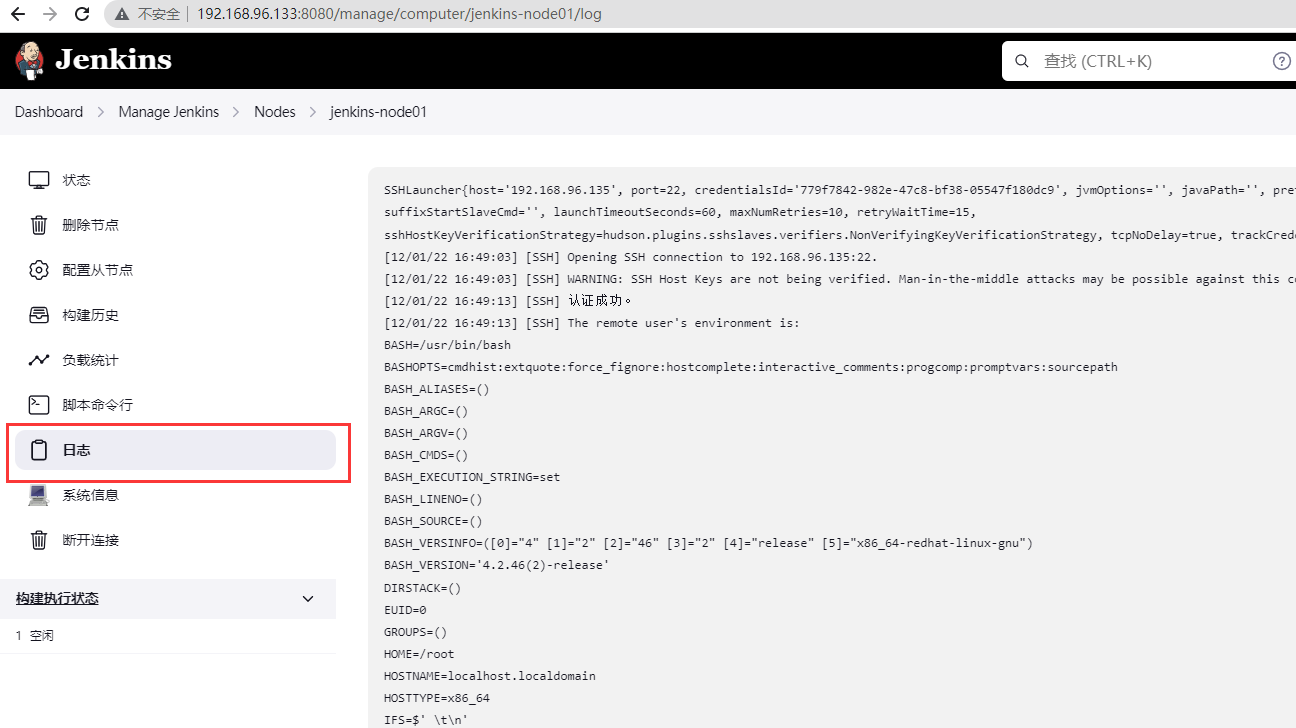Click log line remote user's environment
Viewport: 1296px width, 728px height.
click(x=592, y=323)
